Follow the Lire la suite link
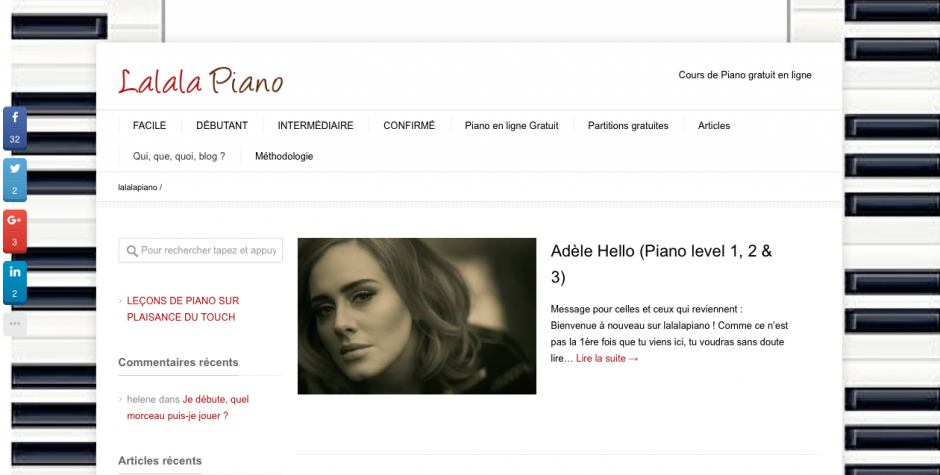The image size is (940, 475). (x=607, y=358)
